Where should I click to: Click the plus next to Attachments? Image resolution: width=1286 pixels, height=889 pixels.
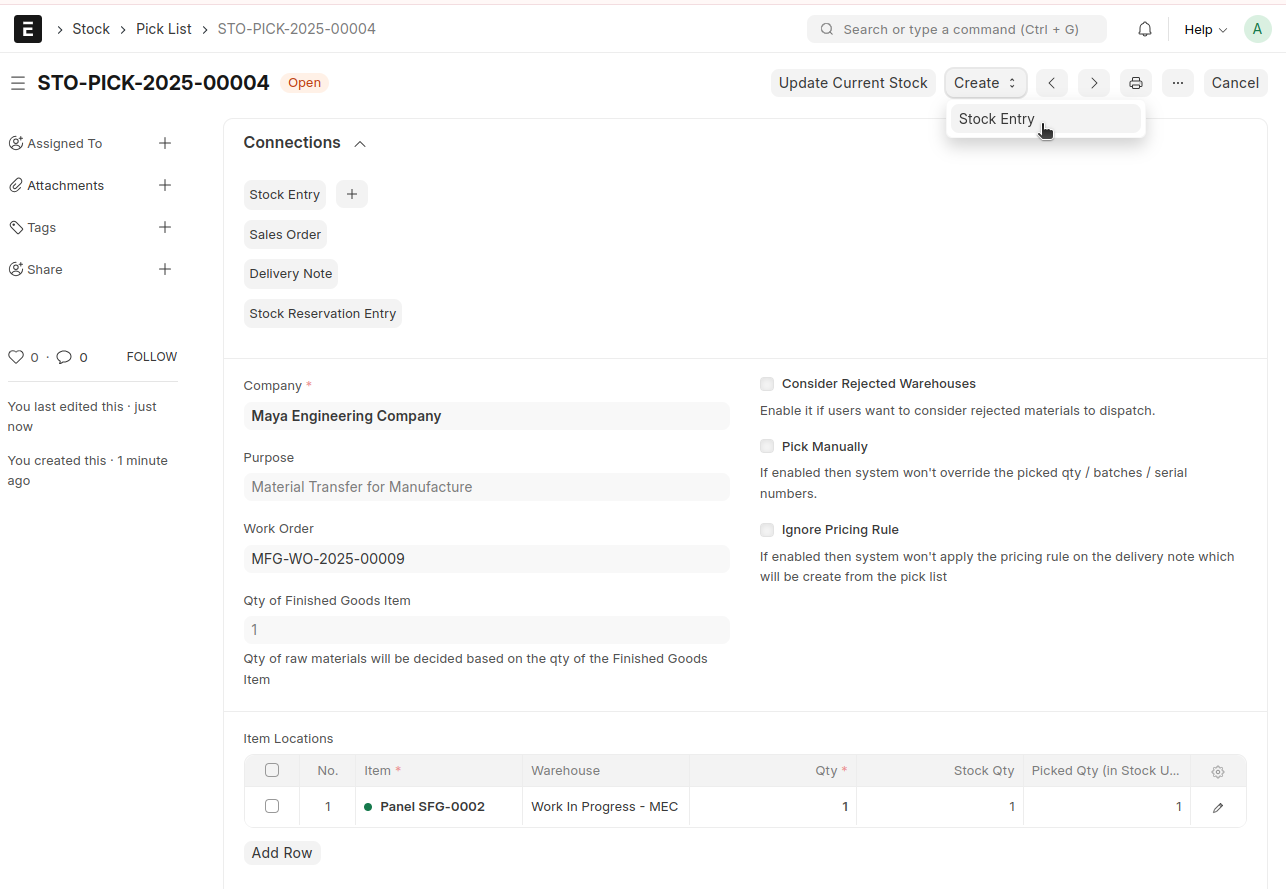pyautogui.click(x=165, y=185)
